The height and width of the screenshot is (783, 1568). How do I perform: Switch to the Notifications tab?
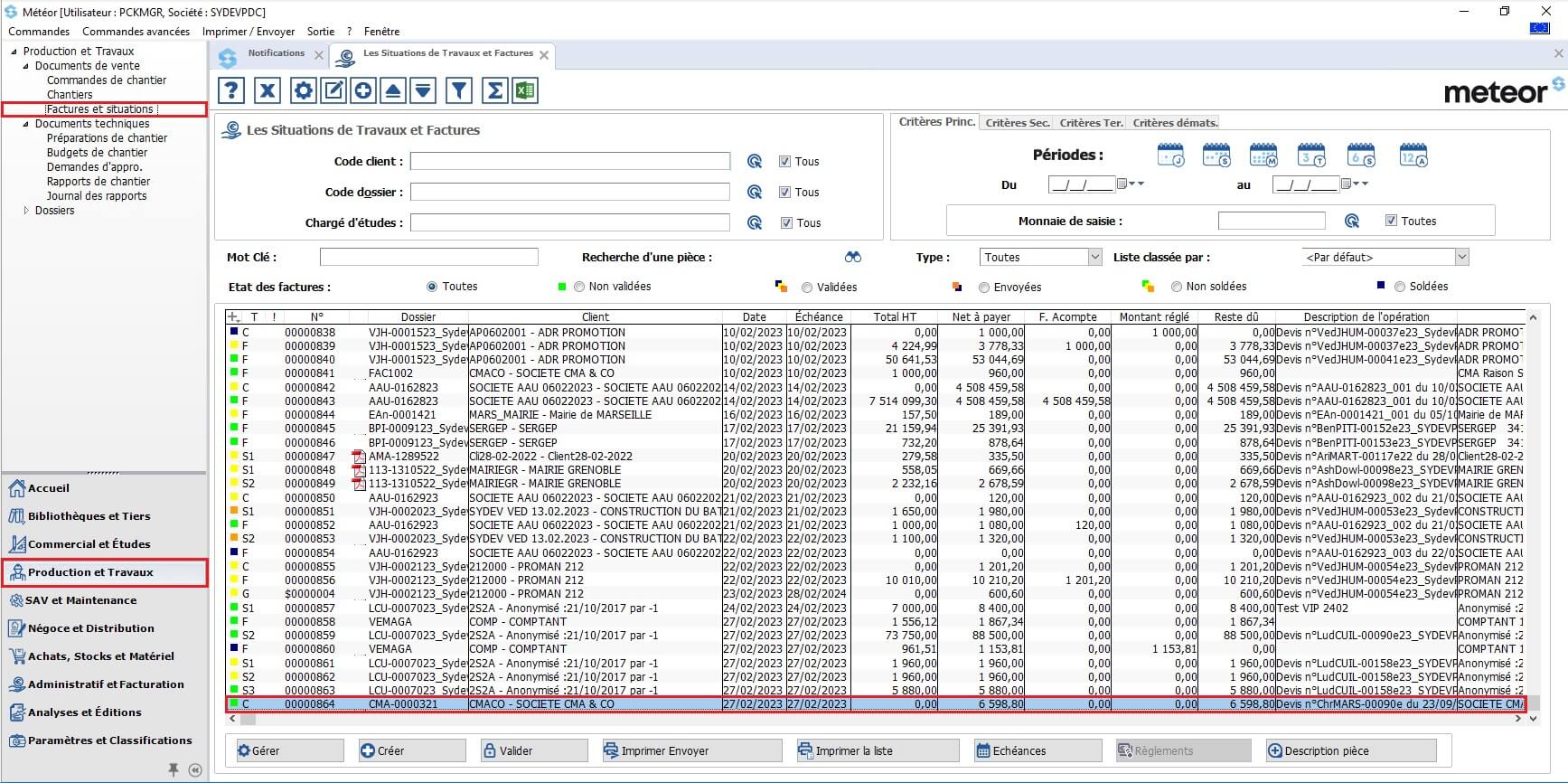(276, 53)
